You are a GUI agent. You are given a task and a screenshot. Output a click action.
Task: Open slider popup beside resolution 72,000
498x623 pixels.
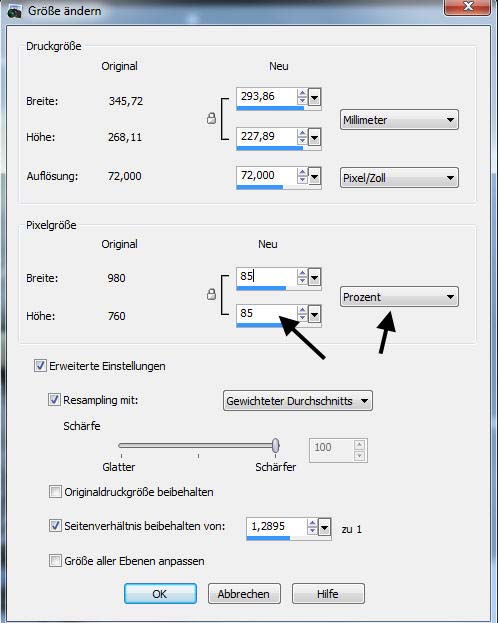[314, 176]
